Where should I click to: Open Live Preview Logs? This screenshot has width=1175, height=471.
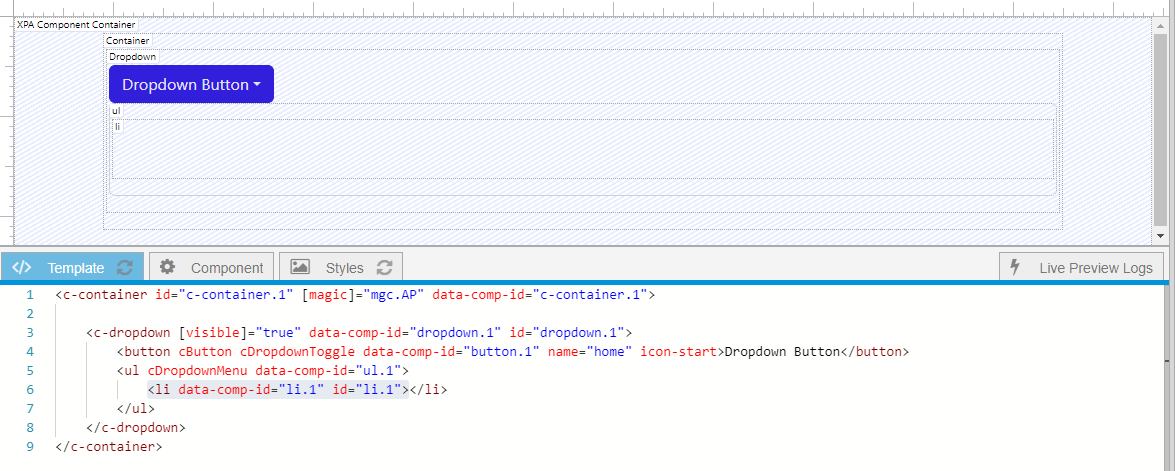(1081, 267)
